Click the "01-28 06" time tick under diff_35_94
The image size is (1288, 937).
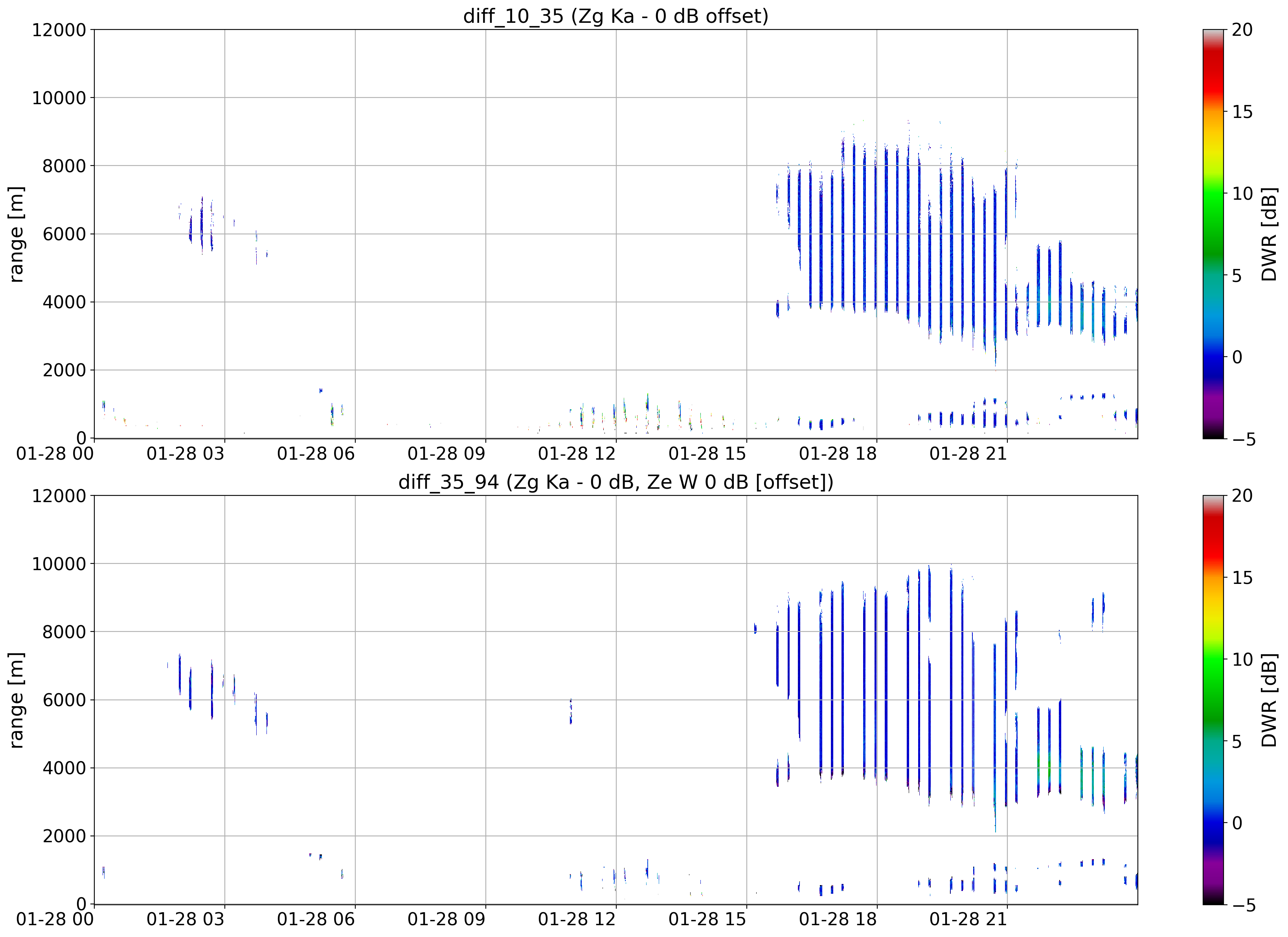(316, 919)
